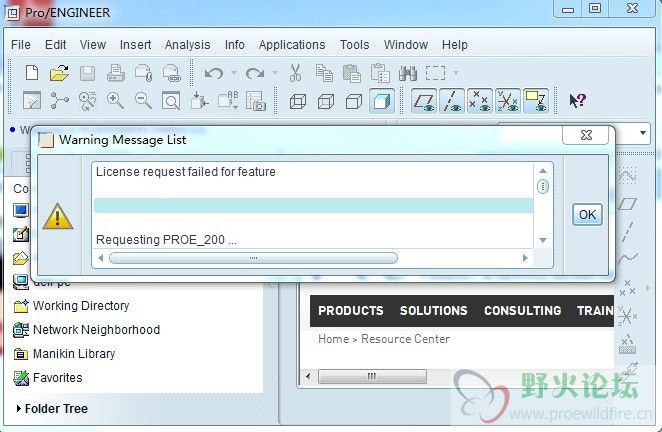This screenshot has width=662, height=432.
Task: Click the warning list horizontal scrollbar thumb
Action: [x=253, y=258]
